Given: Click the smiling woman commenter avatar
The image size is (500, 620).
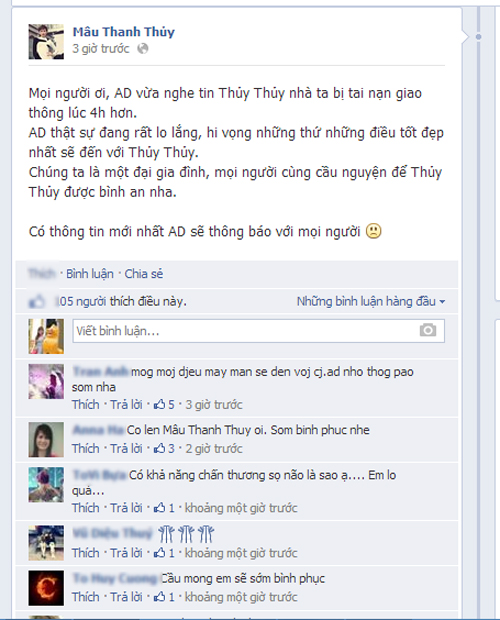Looking at the screenshot, I should (x=46, y=440).
